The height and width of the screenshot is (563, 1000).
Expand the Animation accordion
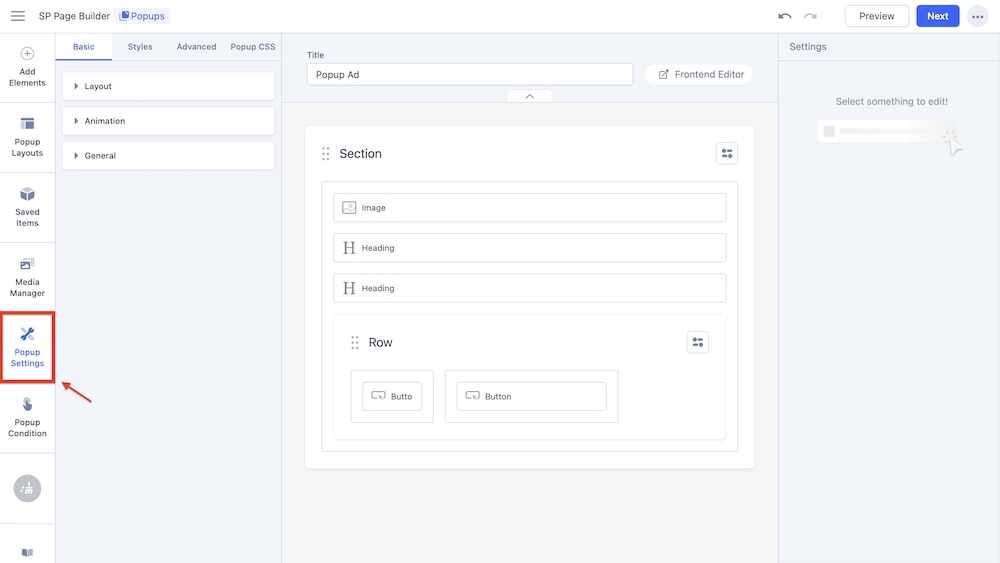pyautogui.click(x=168, y=121)
